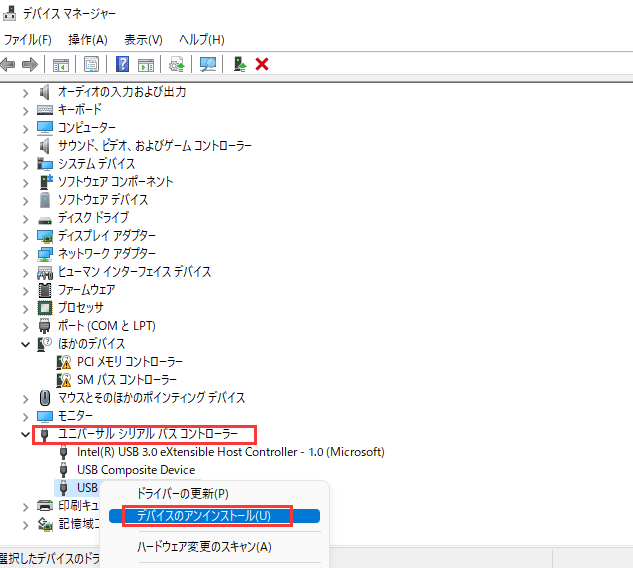Choose ドライバーの更新(P) in context menu
The width and height of the screenshot is (633, 568).
[183, 493]
